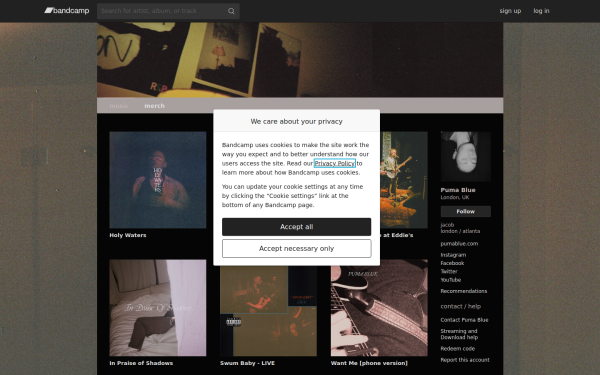600x375 pixels.
Task: Open the Twitter link
Action: (x=449, y=272)
